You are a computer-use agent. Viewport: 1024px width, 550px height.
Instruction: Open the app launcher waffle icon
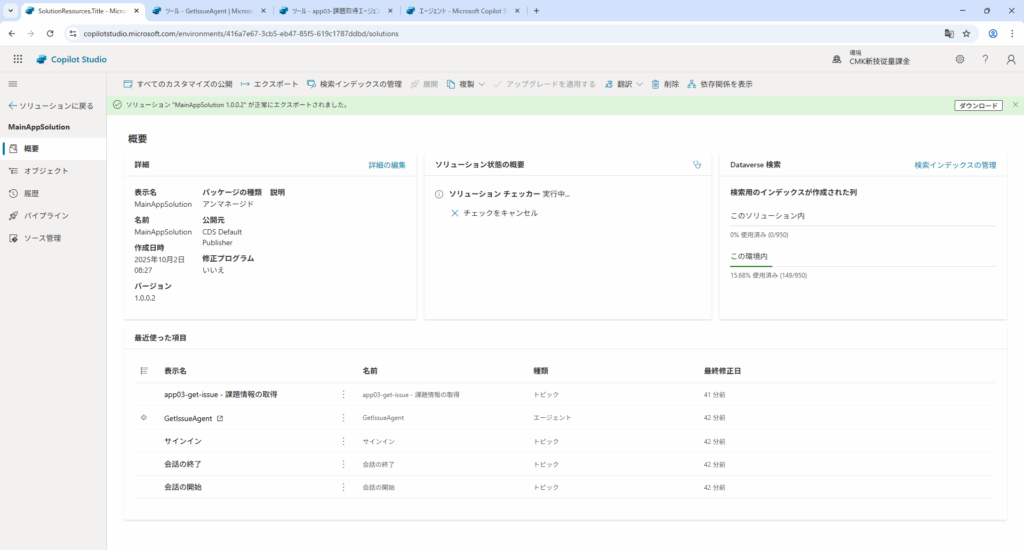17,59
